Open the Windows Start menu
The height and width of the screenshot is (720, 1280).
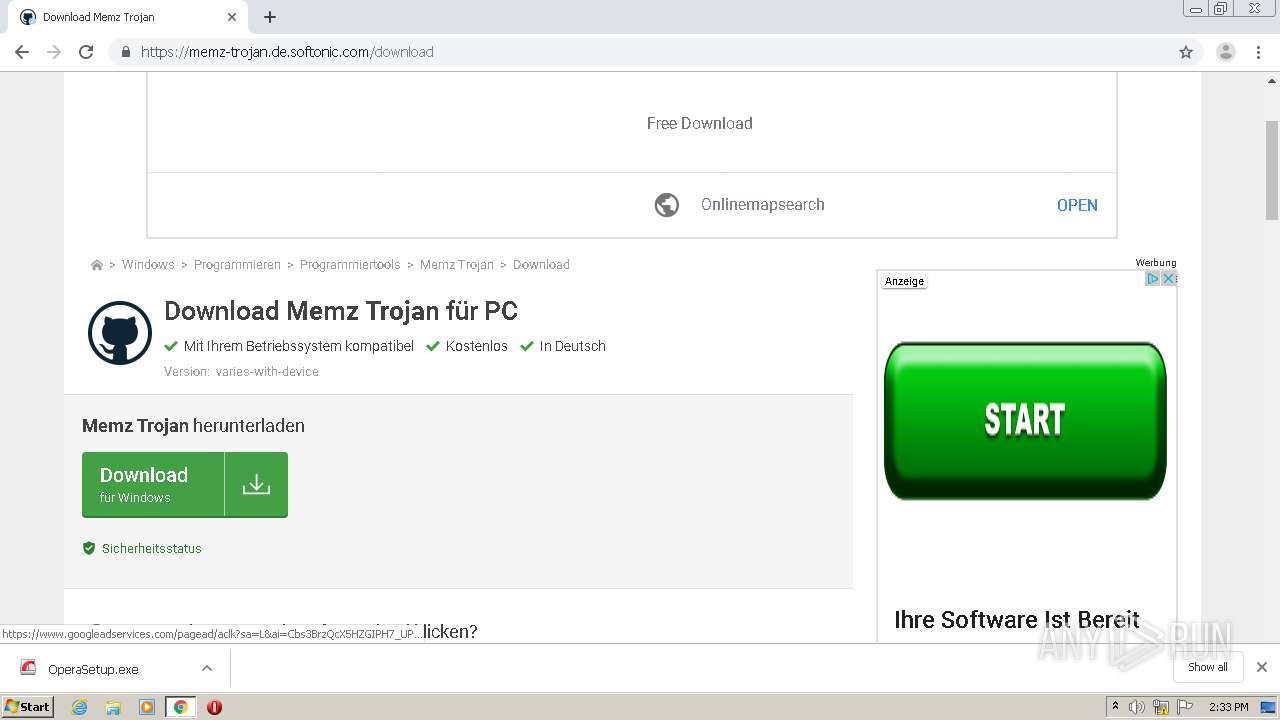click(x=27, y=707)
